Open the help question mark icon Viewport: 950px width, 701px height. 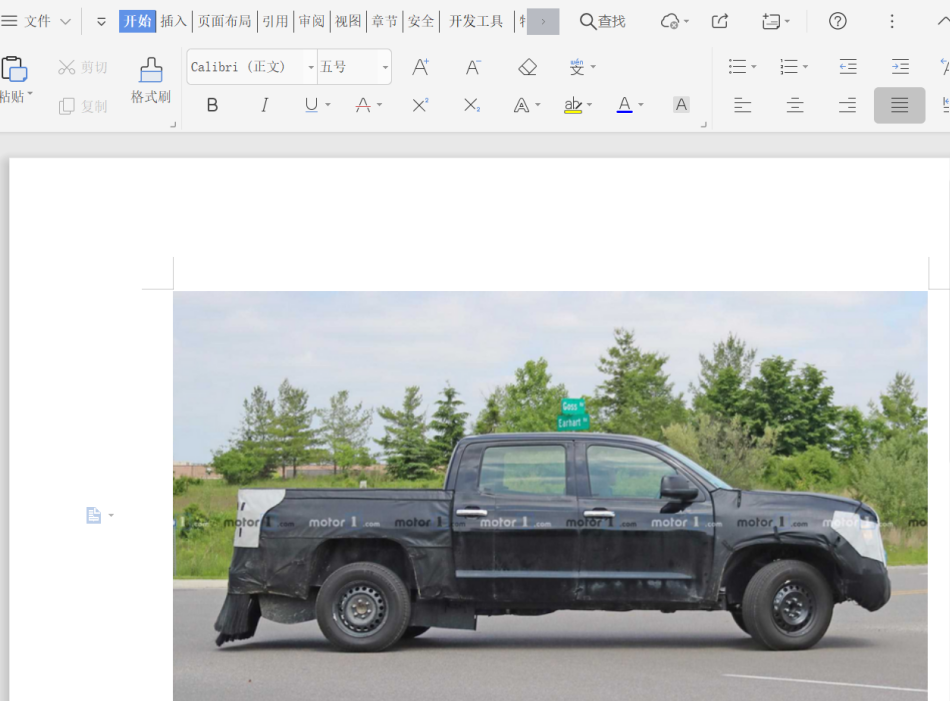click(838, 21)
